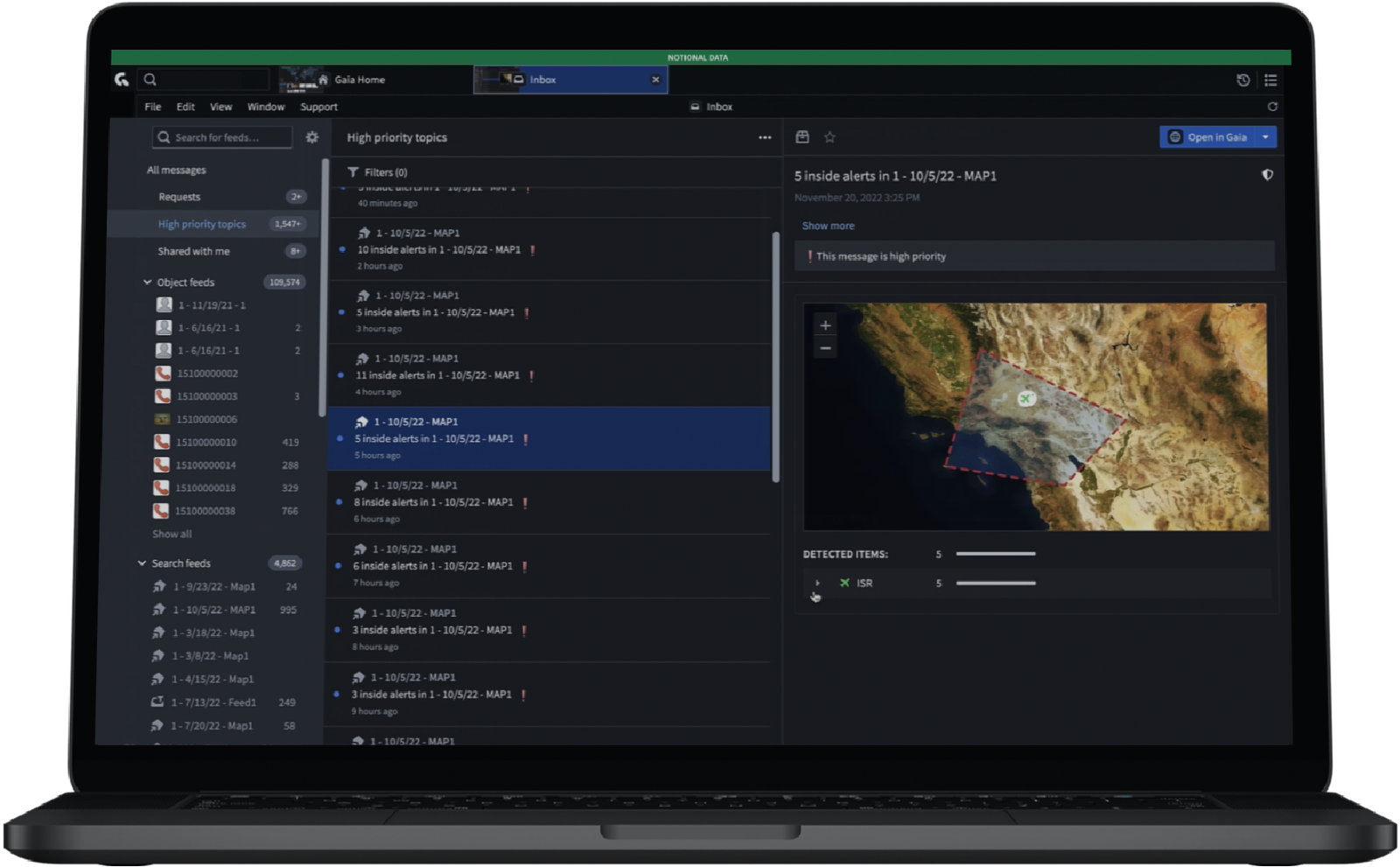Click the archive box icon in message header
Image resolution: width=1400 pixels, height=867 pixels.
(x=802, y=137)
